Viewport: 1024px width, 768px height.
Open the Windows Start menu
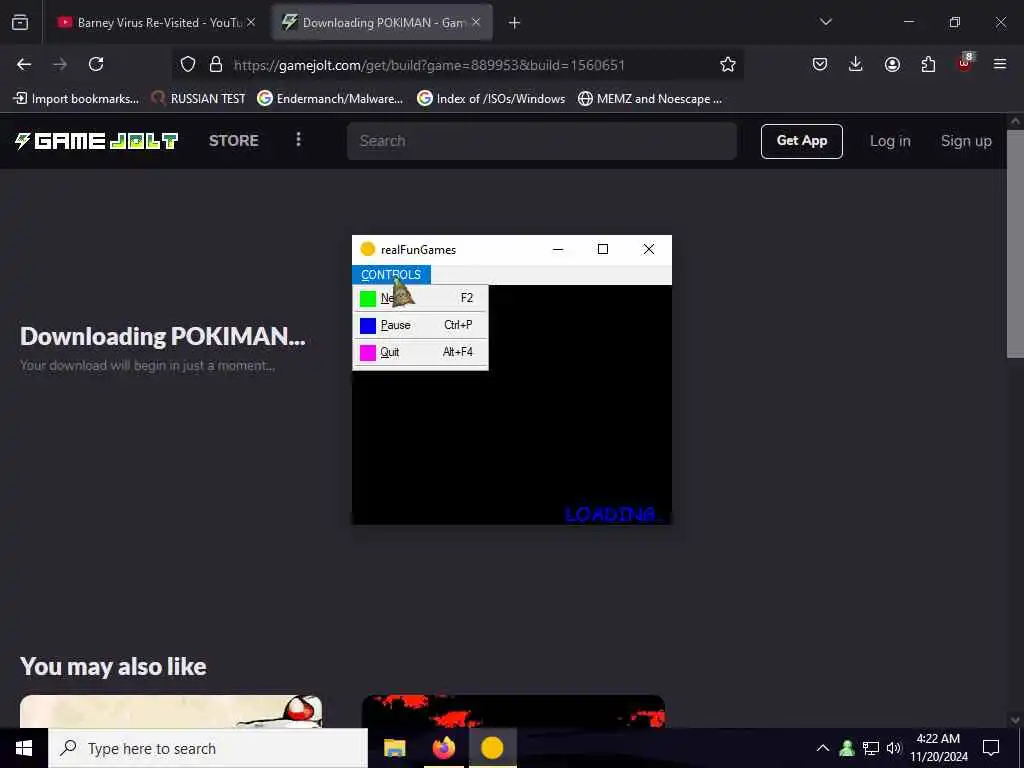(24, 748)
